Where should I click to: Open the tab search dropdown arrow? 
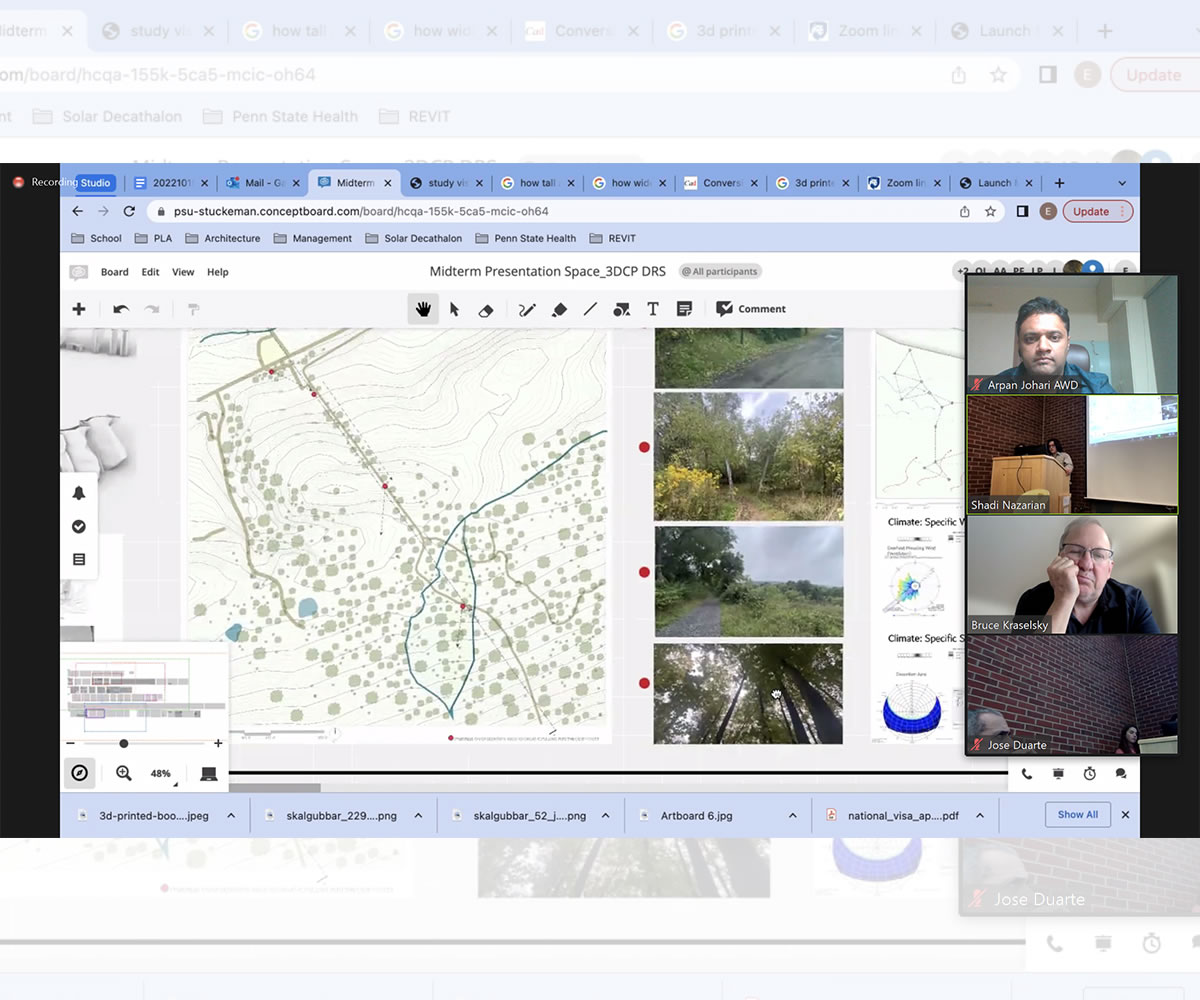1122,183
